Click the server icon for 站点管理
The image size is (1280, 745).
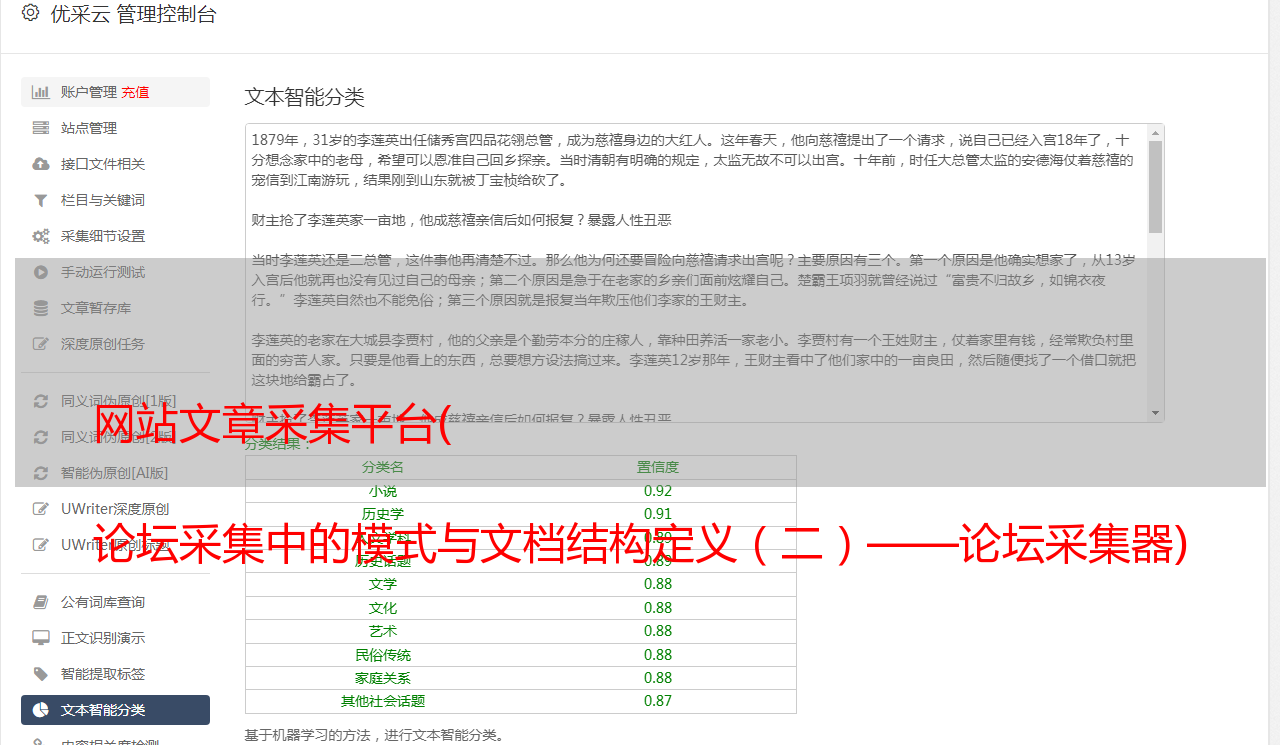[x=41, y=128]
